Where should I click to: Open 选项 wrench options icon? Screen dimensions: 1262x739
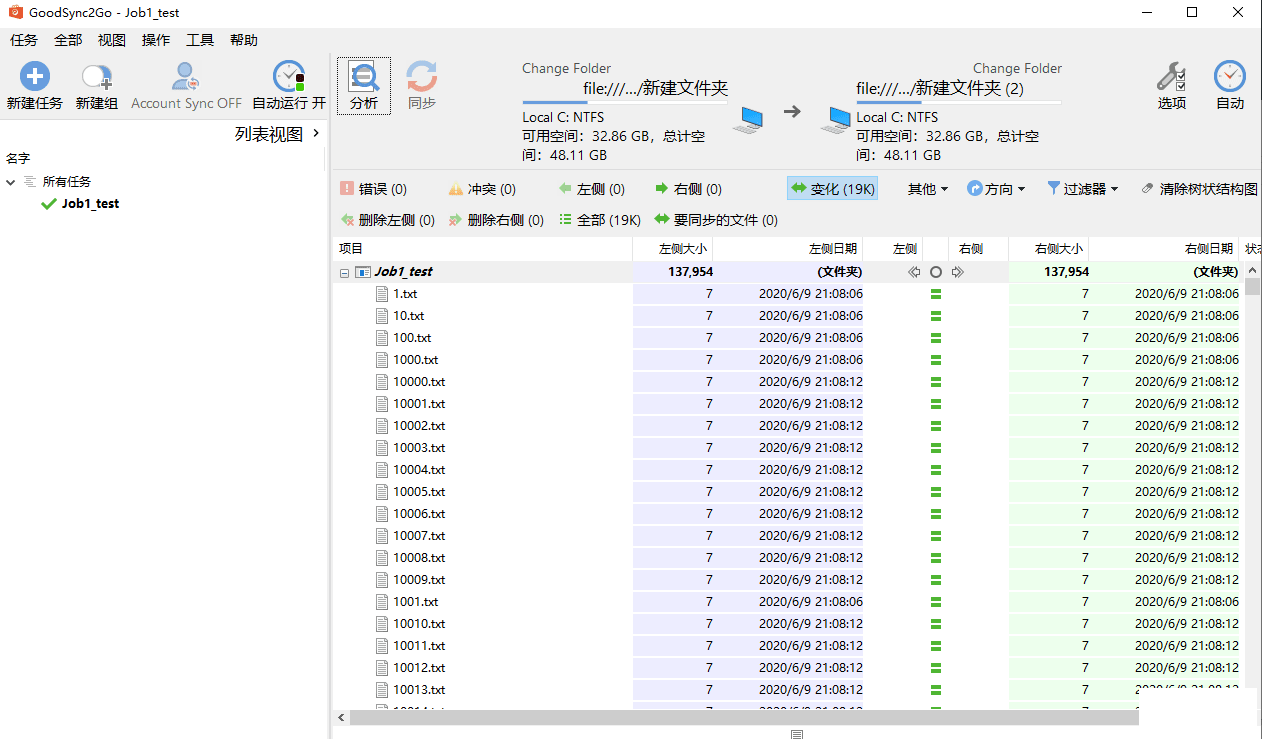click(x=1171, y=77)
